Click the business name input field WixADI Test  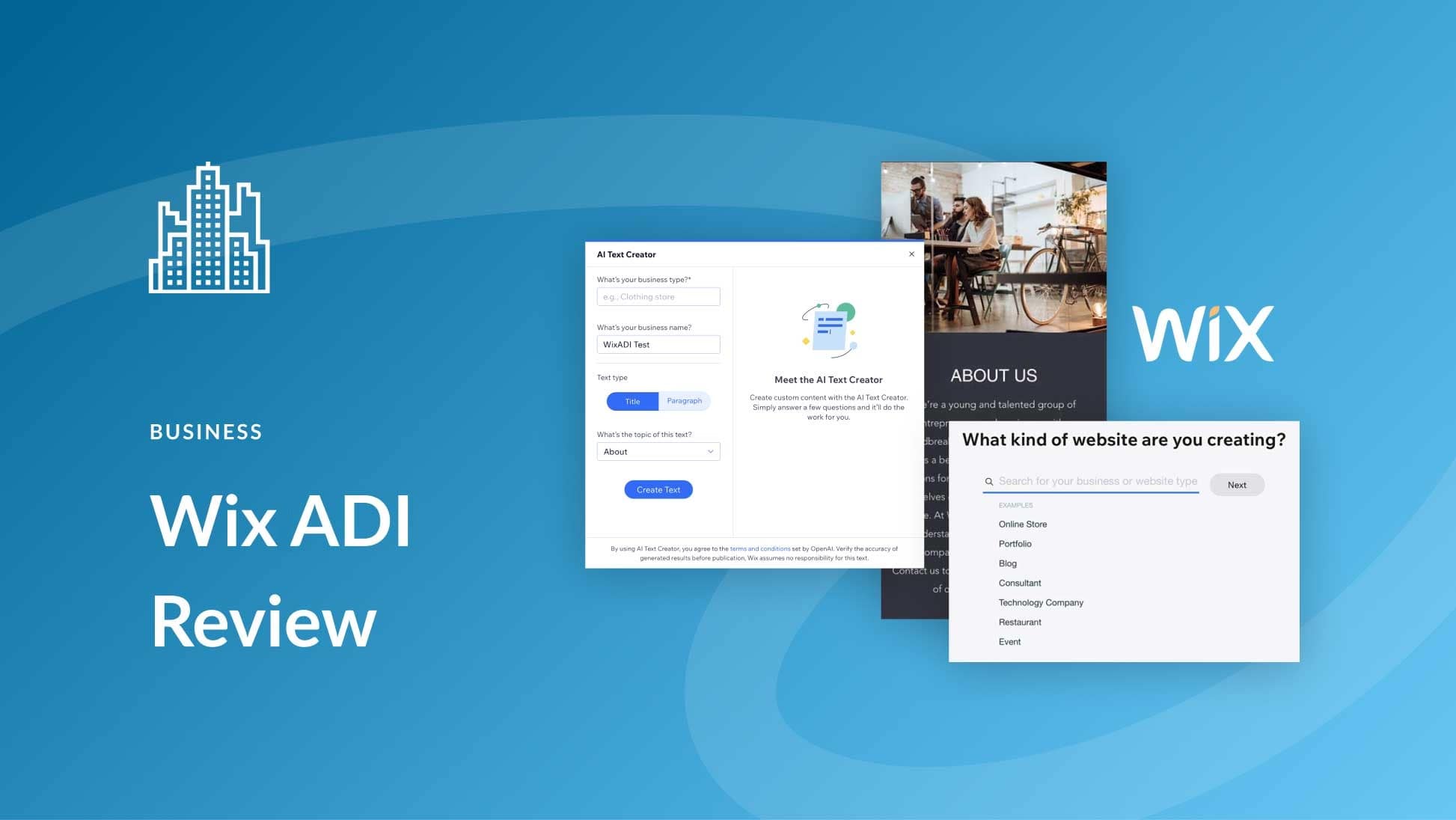point(658,344)
